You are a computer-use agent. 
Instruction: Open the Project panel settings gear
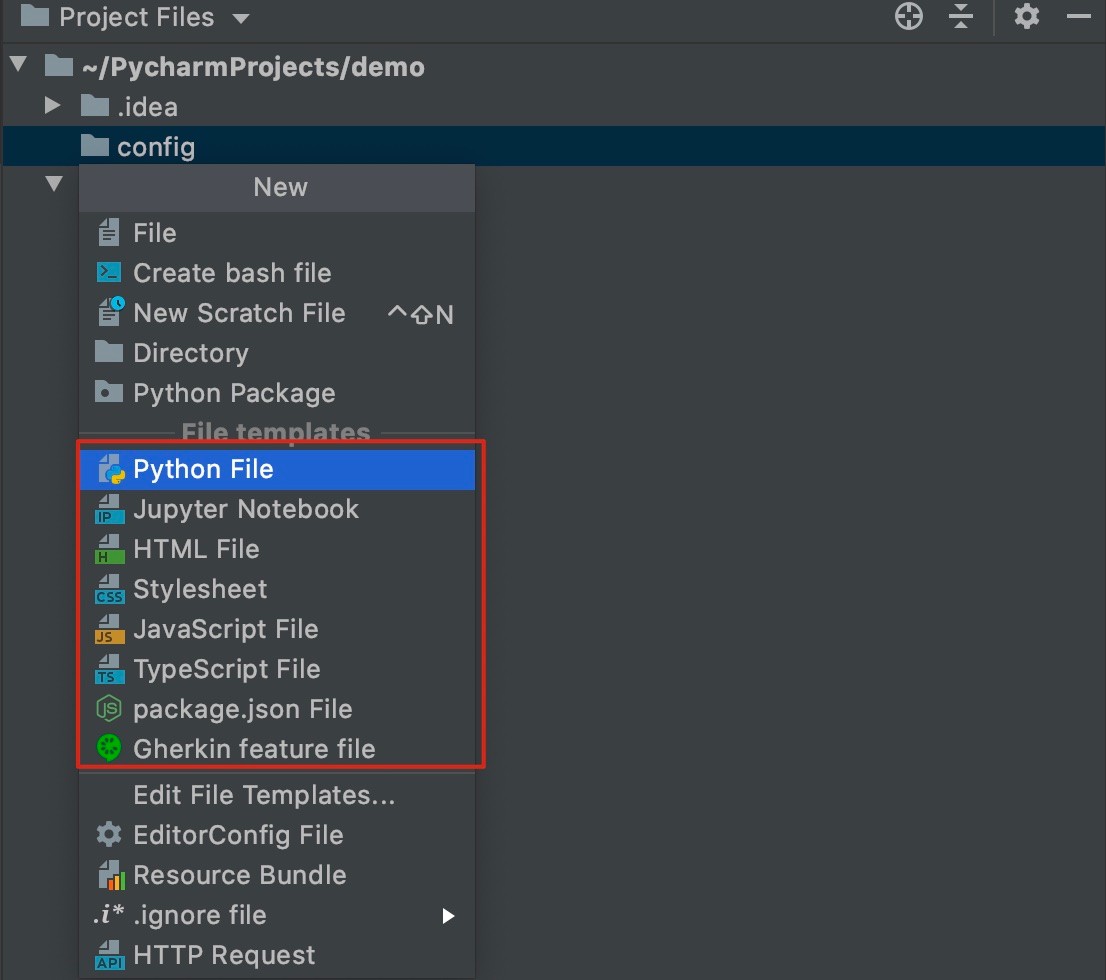point(1026,16)
